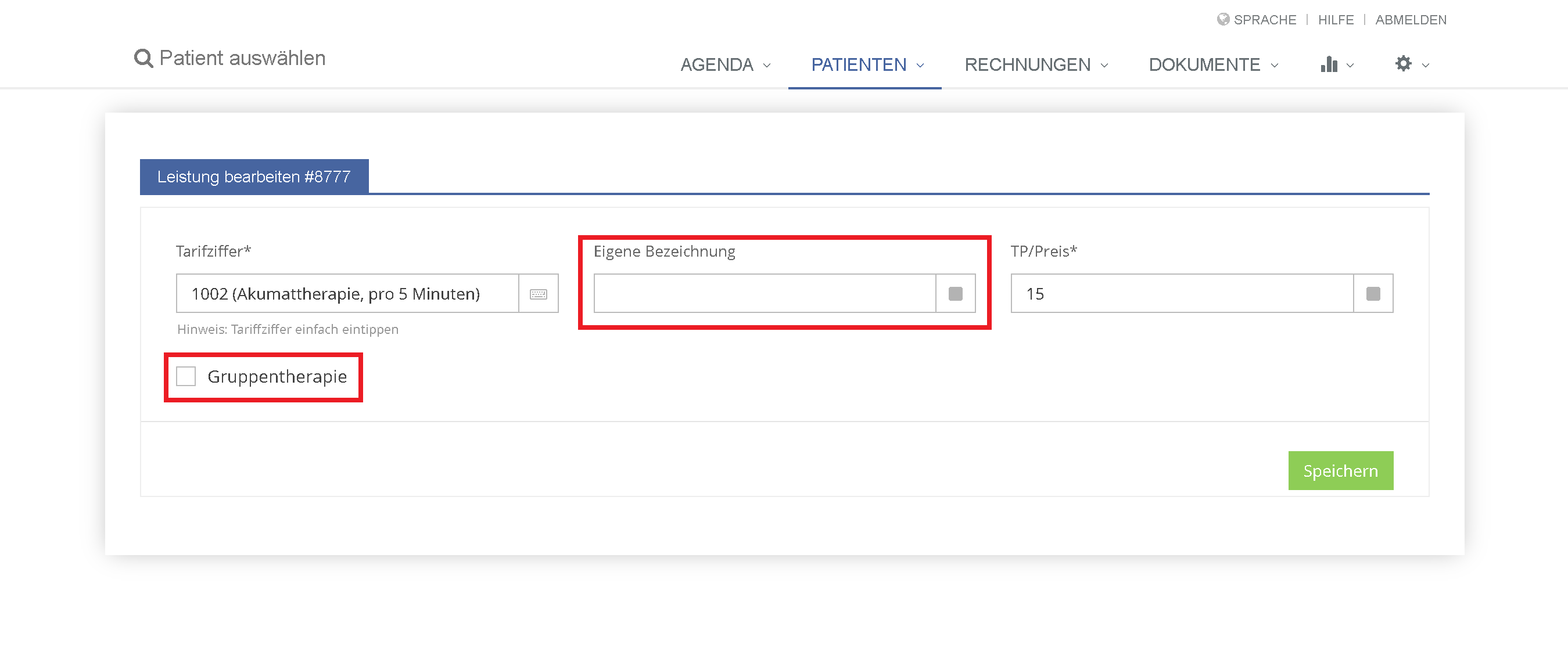
Task: Open the DOKUMENTE menu
Action: point(1204,64)
